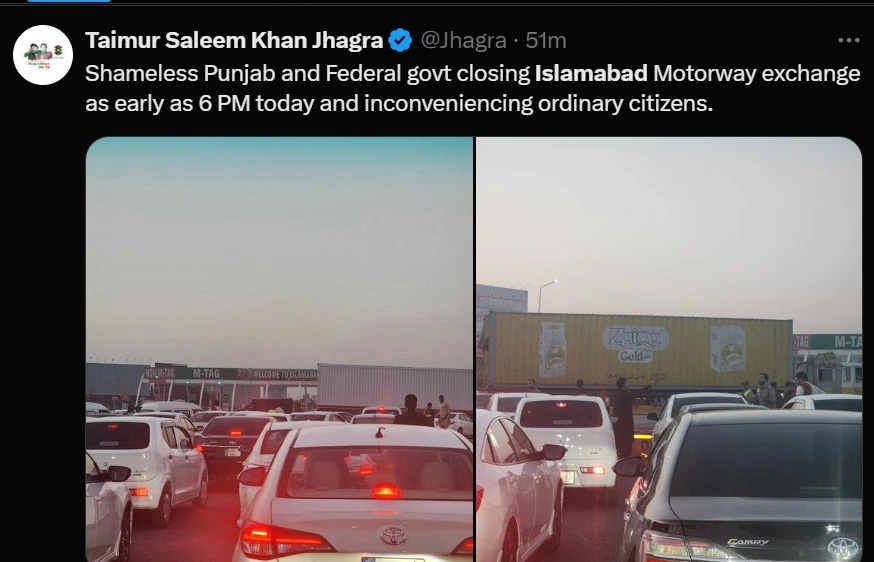This screenshot has width=874, height=562.
Task: Click the Camry badge on the black car
Action: coord(748,542)
